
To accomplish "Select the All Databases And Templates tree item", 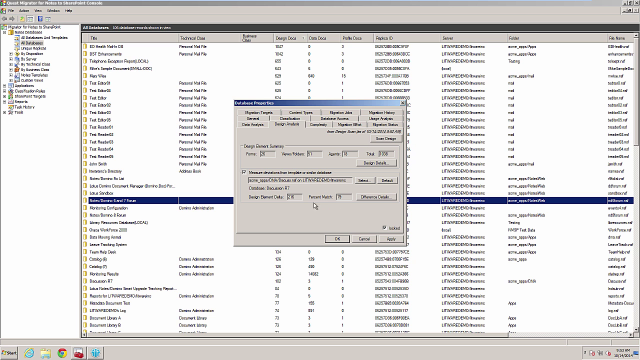I will pos(44,38).
